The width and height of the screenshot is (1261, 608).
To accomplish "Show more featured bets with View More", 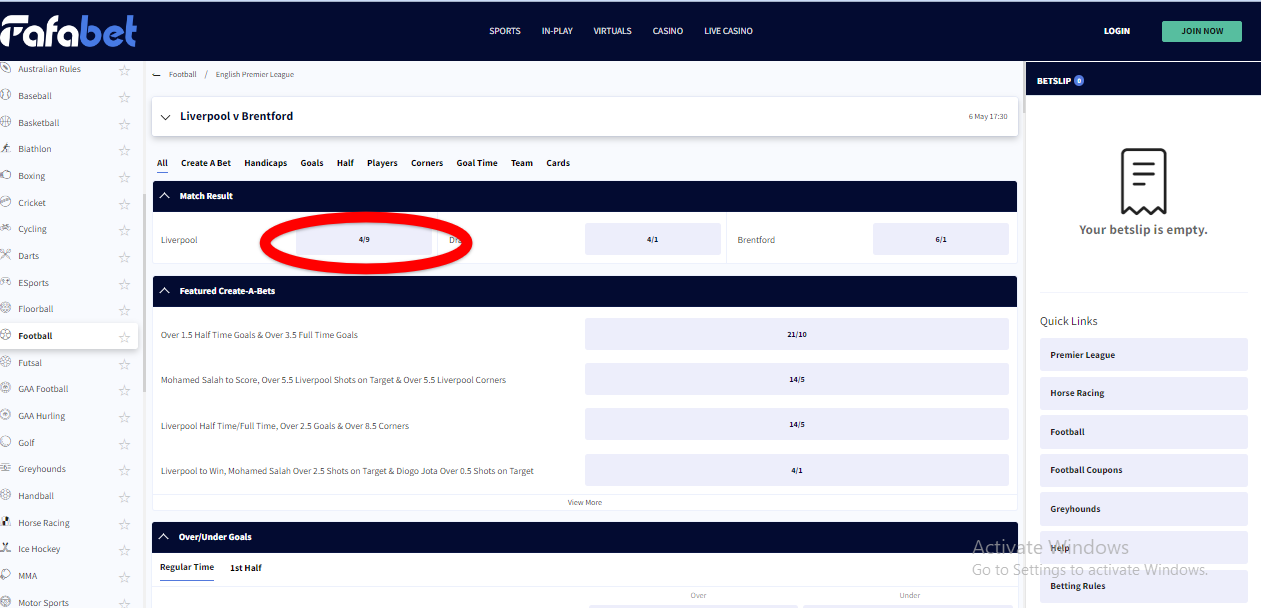I will [x=585, y=502].
